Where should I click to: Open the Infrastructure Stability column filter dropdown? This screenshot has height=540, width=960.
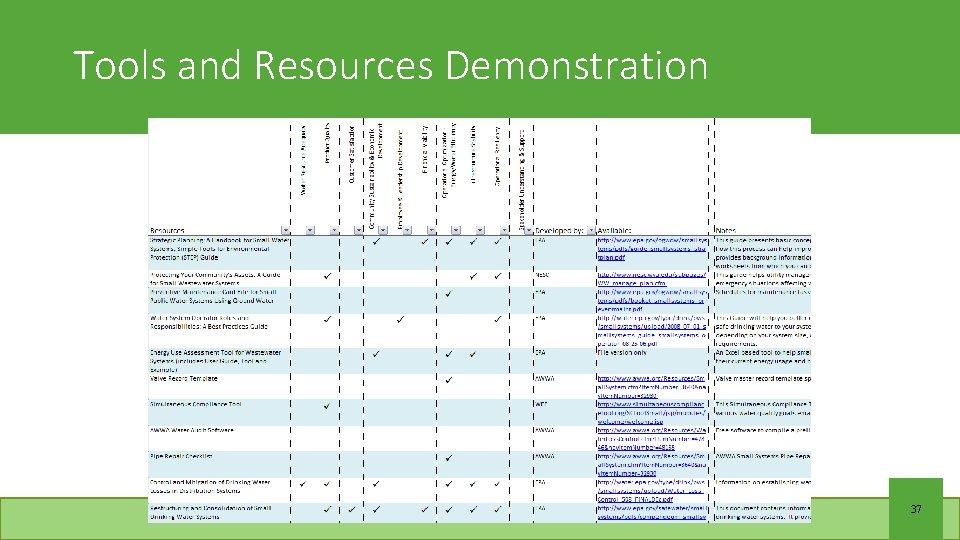click(x=480, y=231)
